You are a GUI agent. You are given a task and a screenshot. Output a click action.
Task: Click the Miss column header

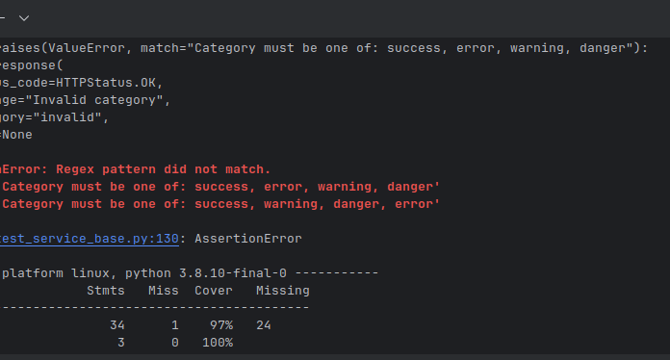click(x=163, y=290)
